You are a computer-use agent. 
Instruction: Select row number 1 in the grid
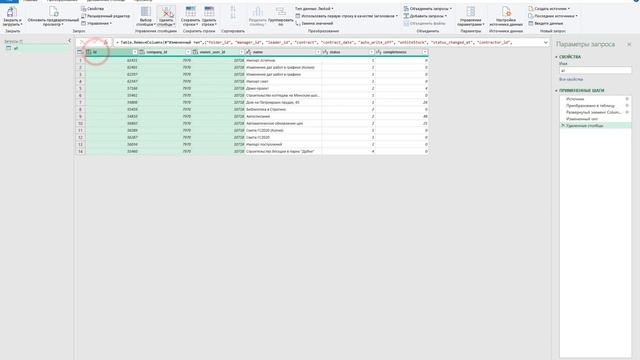pyautogui.click(x=80, y=60)
